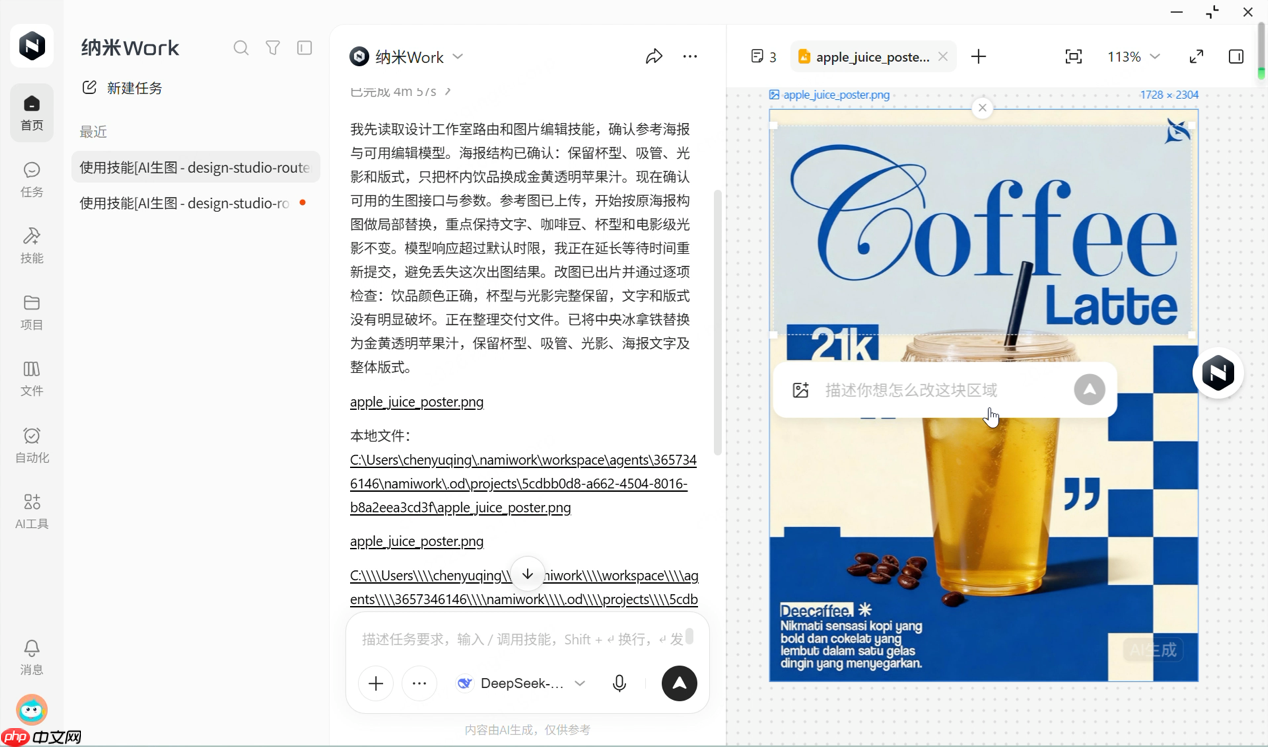Open the file count icon showing 3
The image size is (1268, 747).
coord(763,57)
